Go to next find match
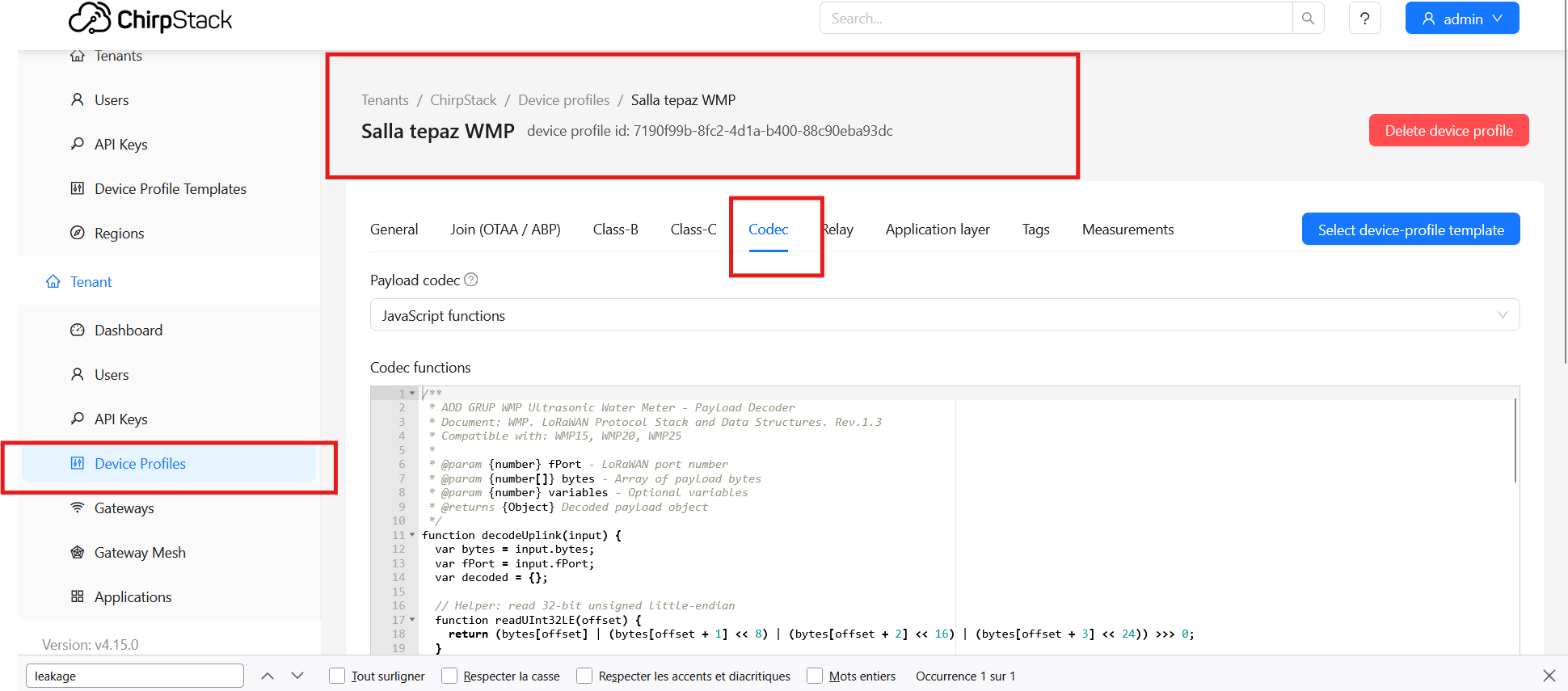This screenshot has height=691, width=1568. [297, 676]
